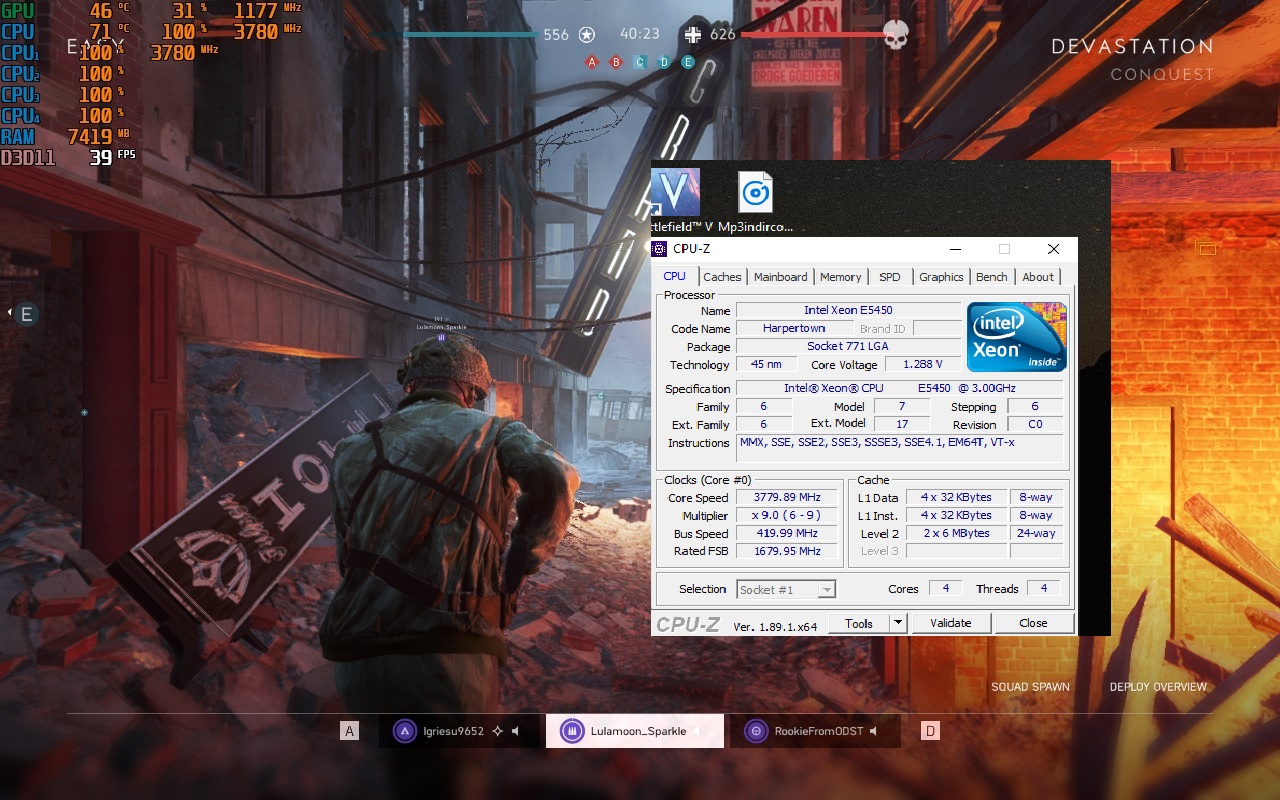Viewport: 1280px width, 800px height.
Task: Click the skull team icon
Action: 895,34
